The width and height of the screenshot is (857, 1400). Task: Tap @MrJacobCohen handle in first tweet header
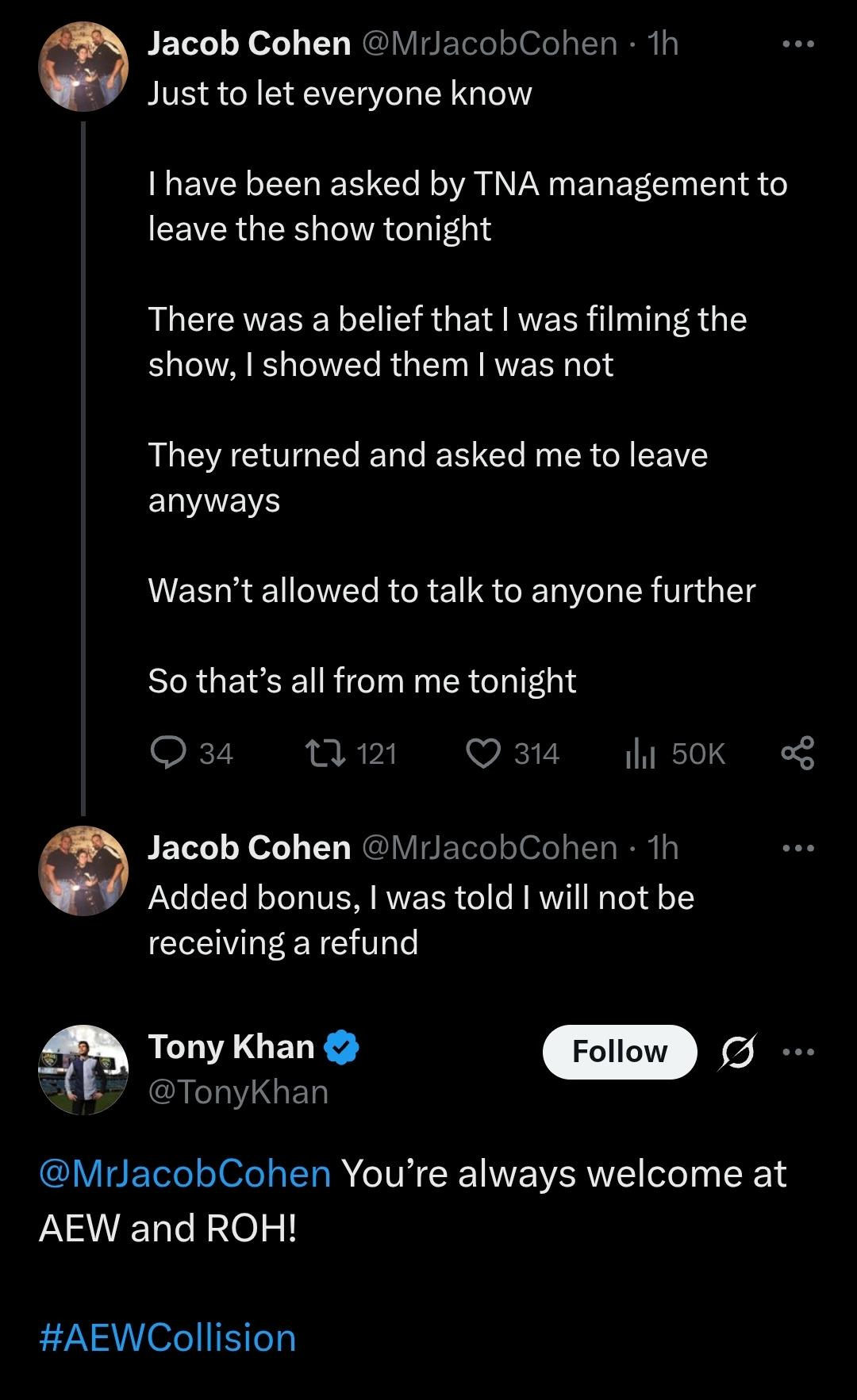(490, 44)
